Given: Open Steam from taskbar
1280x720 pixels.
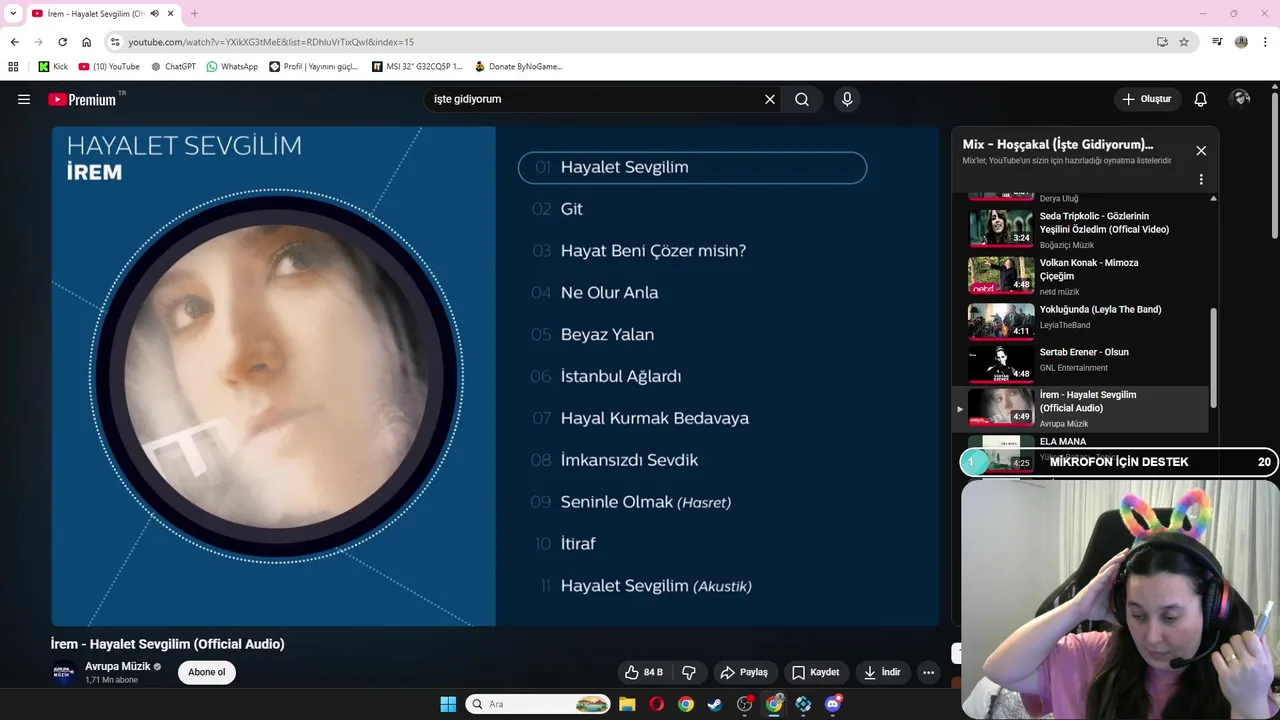Looking at the screenshot, I should tap(715, 704).
